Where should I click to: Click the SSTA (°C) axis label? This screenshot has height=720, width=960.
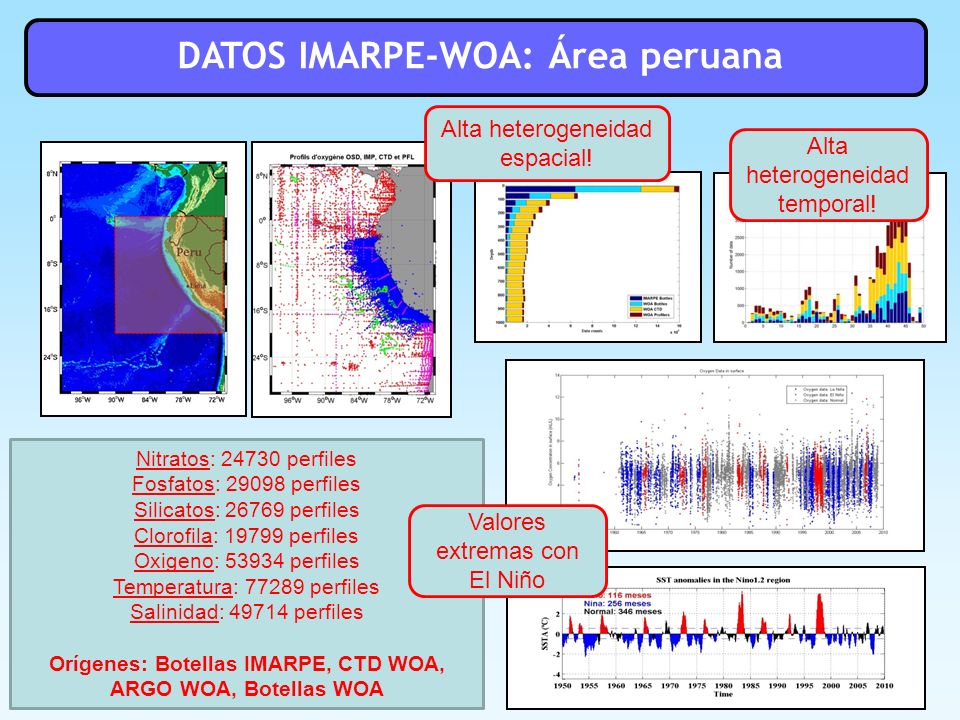[x=545, y=633]
